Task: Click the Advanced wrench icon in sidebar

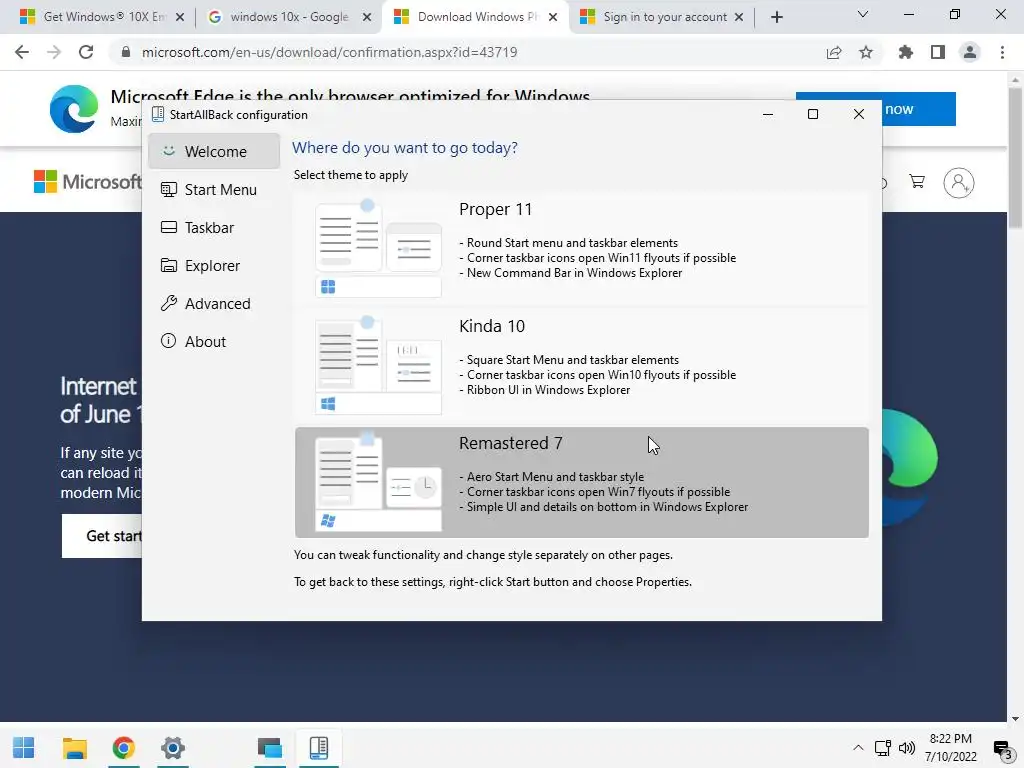Action: 168,303
